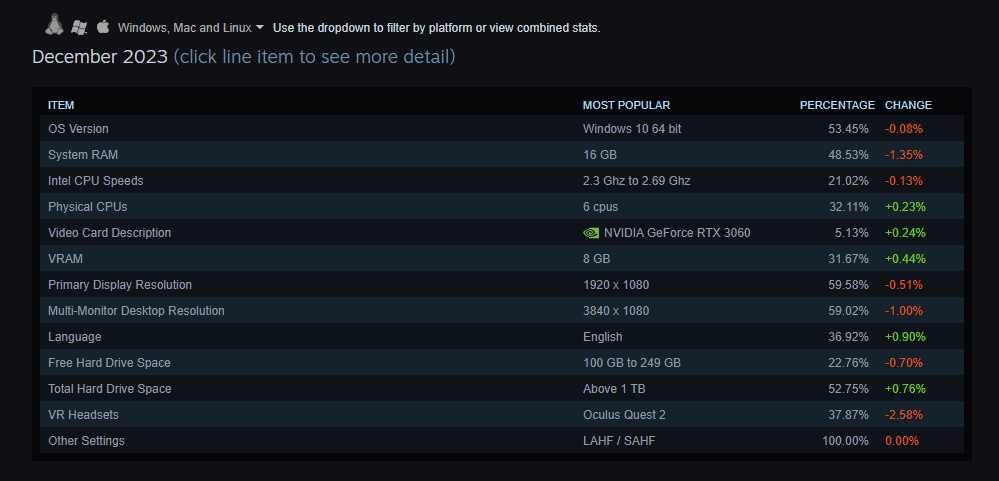
Task: View Primary Display Resolution details
Action: (119, 285)
